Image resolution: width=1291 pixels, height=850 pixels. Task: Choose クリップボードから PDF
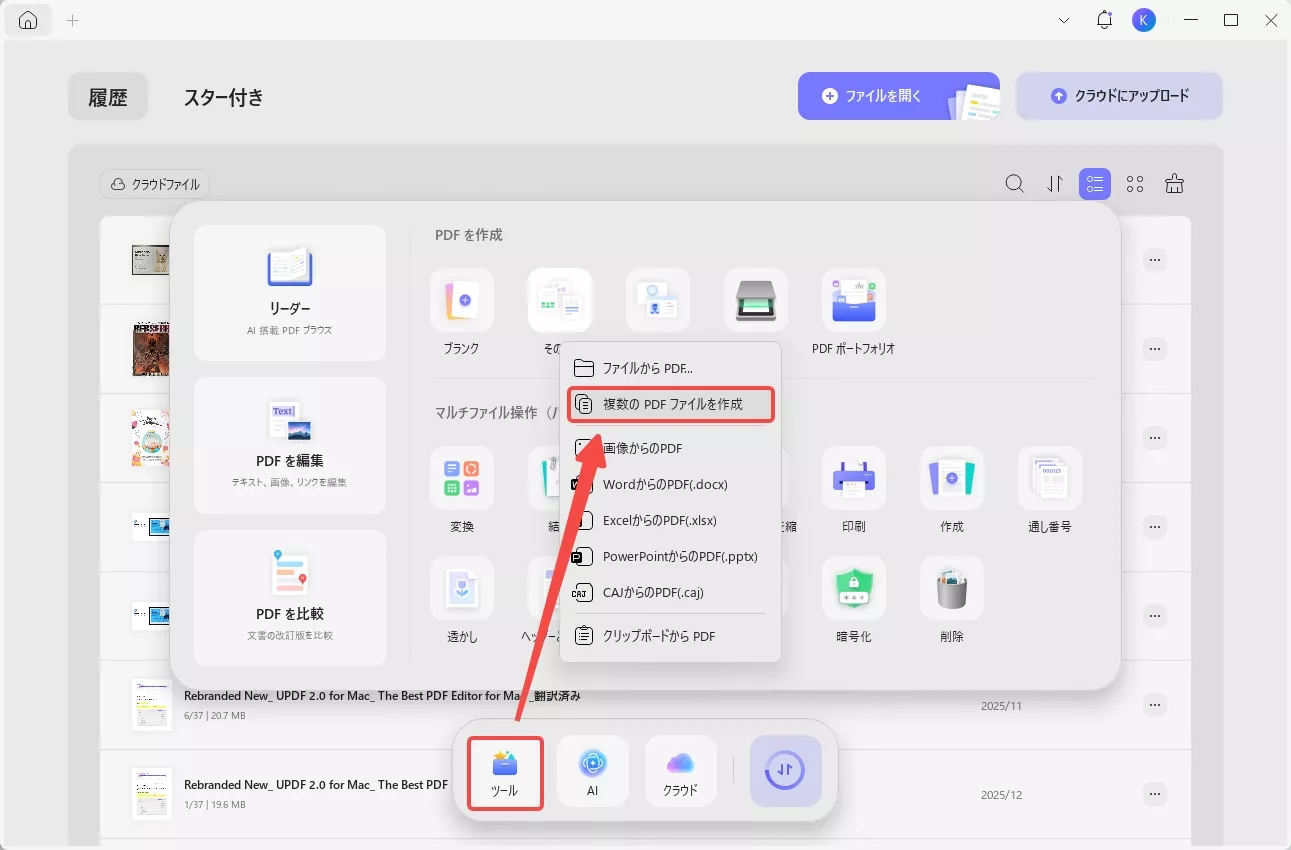670,636
